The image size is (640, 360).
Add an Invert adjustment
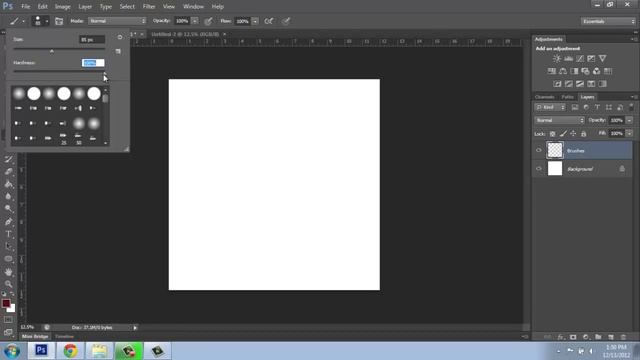click(557, 84)
